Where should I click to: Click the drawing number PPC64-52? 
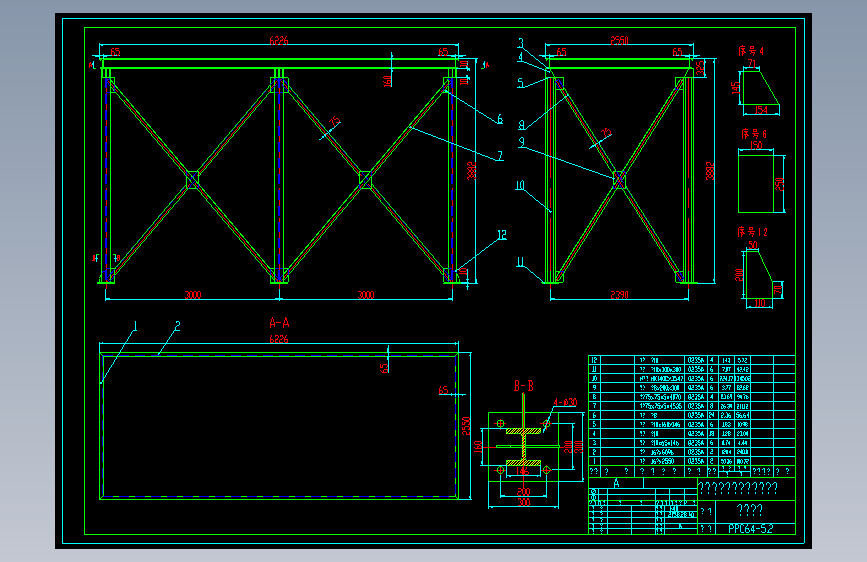pyautogui.click(x=750, y=529)
